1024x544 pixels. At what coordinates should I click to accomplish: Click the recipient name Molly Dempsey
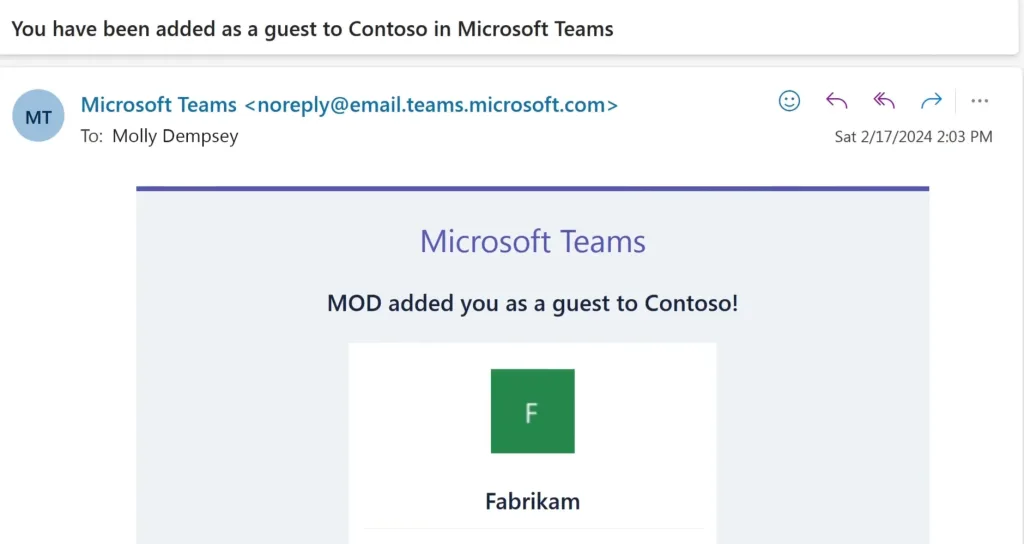(x=175, y=136)
